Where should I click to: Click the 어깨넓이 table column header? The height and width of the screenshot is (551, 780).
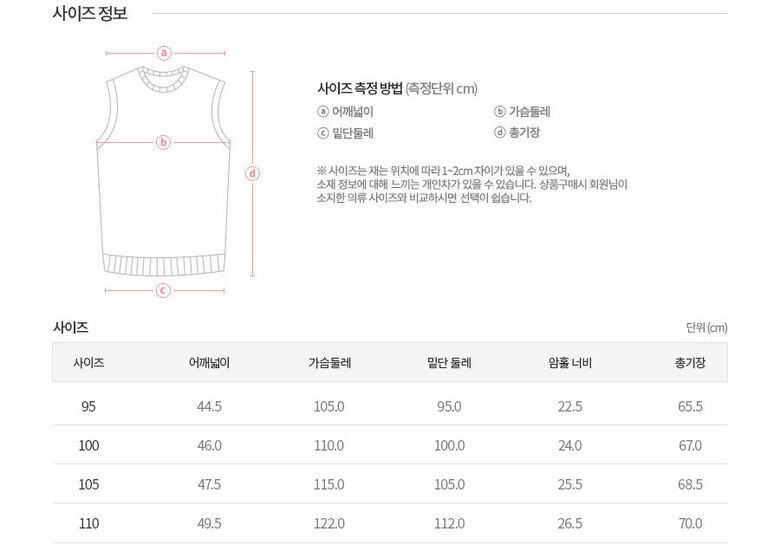coord(210,363)
